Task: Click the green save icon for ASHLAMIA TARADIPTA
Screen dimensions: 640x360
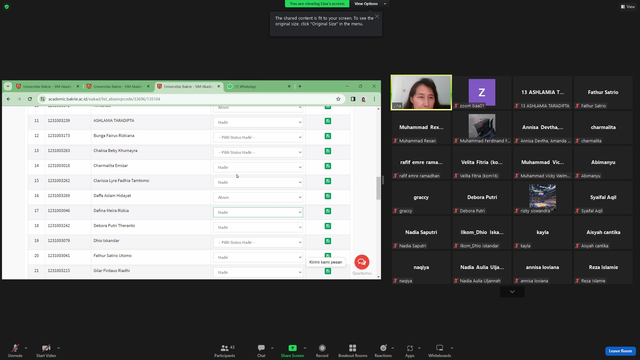Action: click(x=328, y=121)
